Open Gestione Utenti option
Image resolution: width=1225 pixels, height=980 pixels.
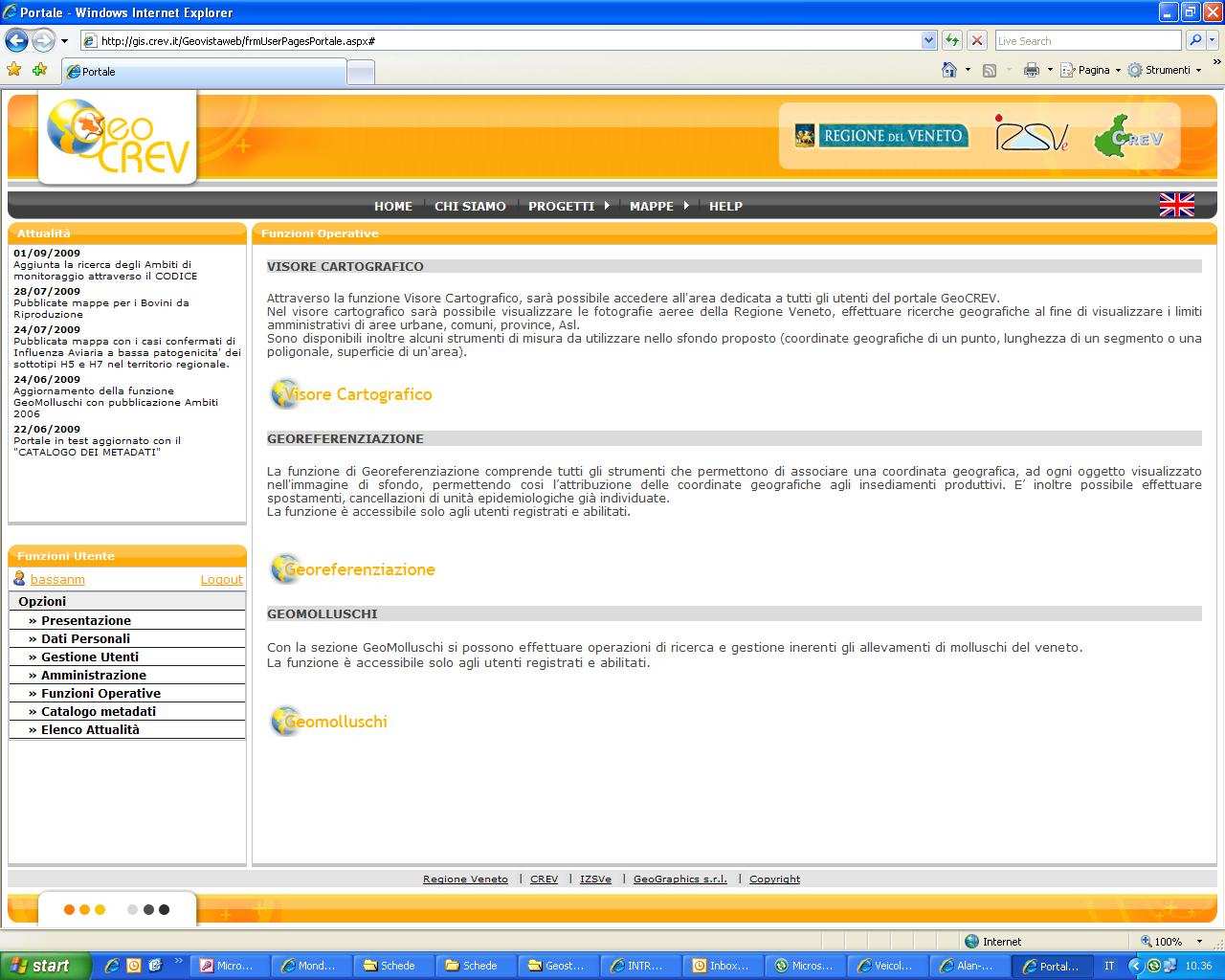pyautogui.click(x=127, y=657)
